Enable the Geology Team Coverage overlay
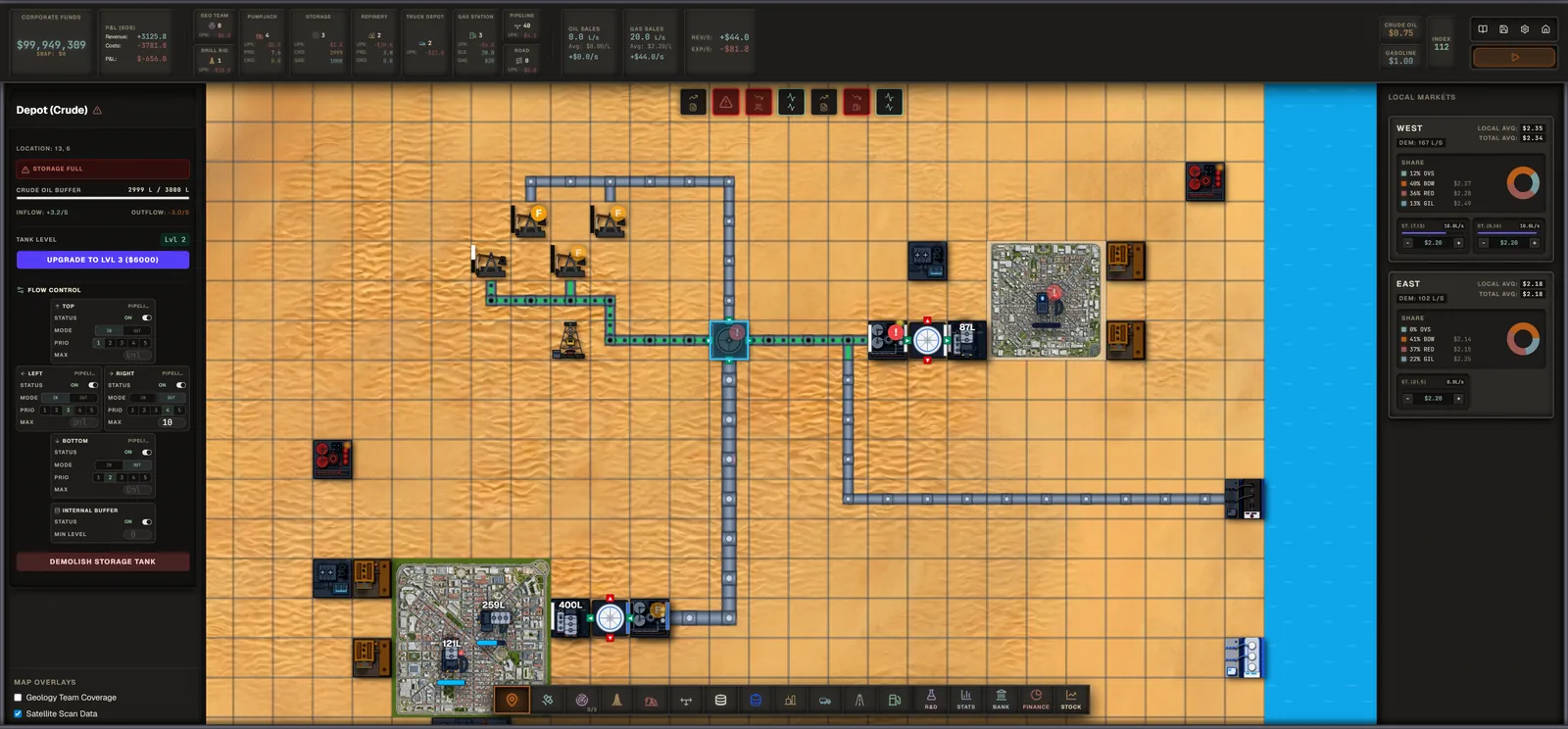 click(x=18, y=698)
